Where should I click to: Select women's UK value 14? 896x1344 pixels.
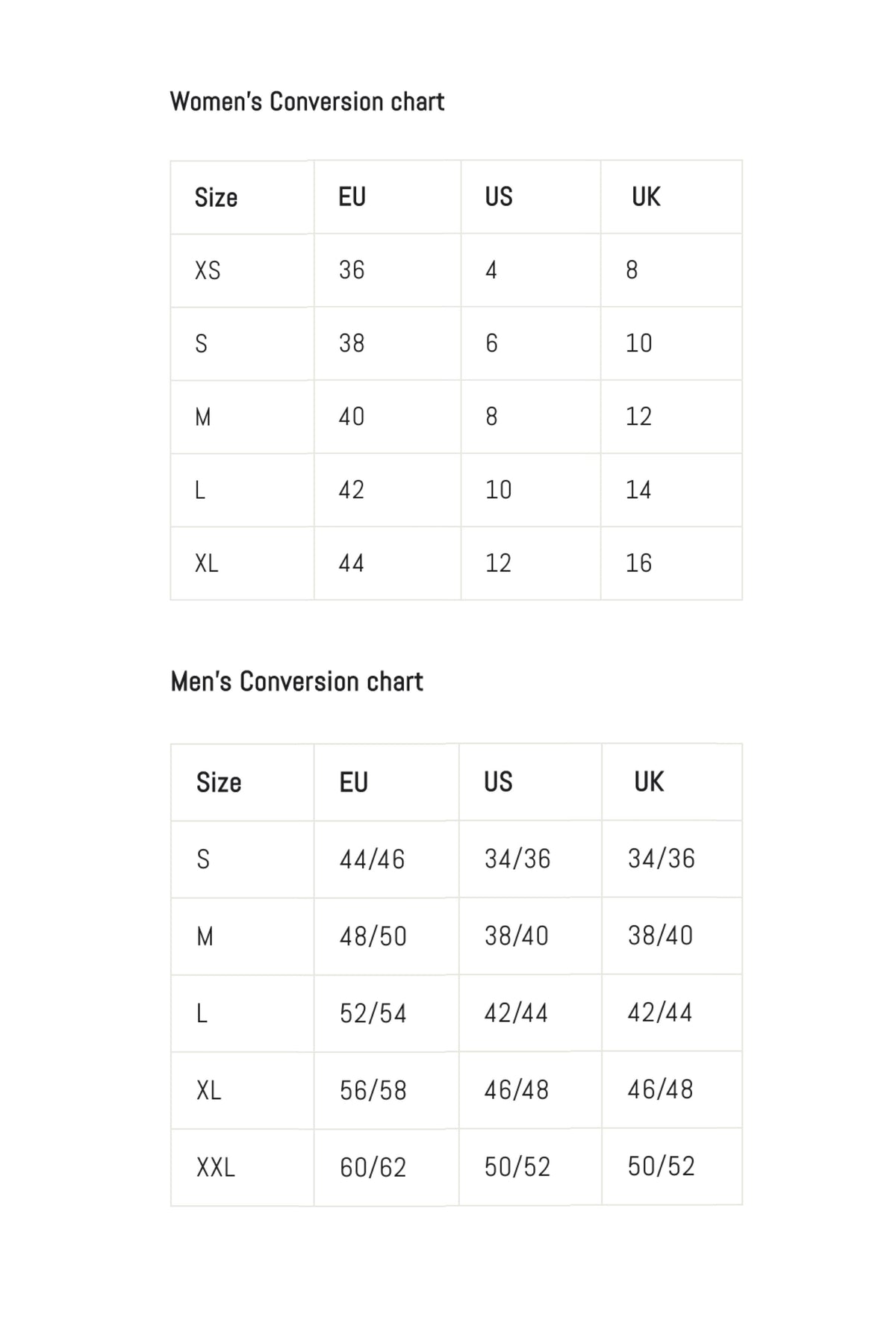pos(638,490)
